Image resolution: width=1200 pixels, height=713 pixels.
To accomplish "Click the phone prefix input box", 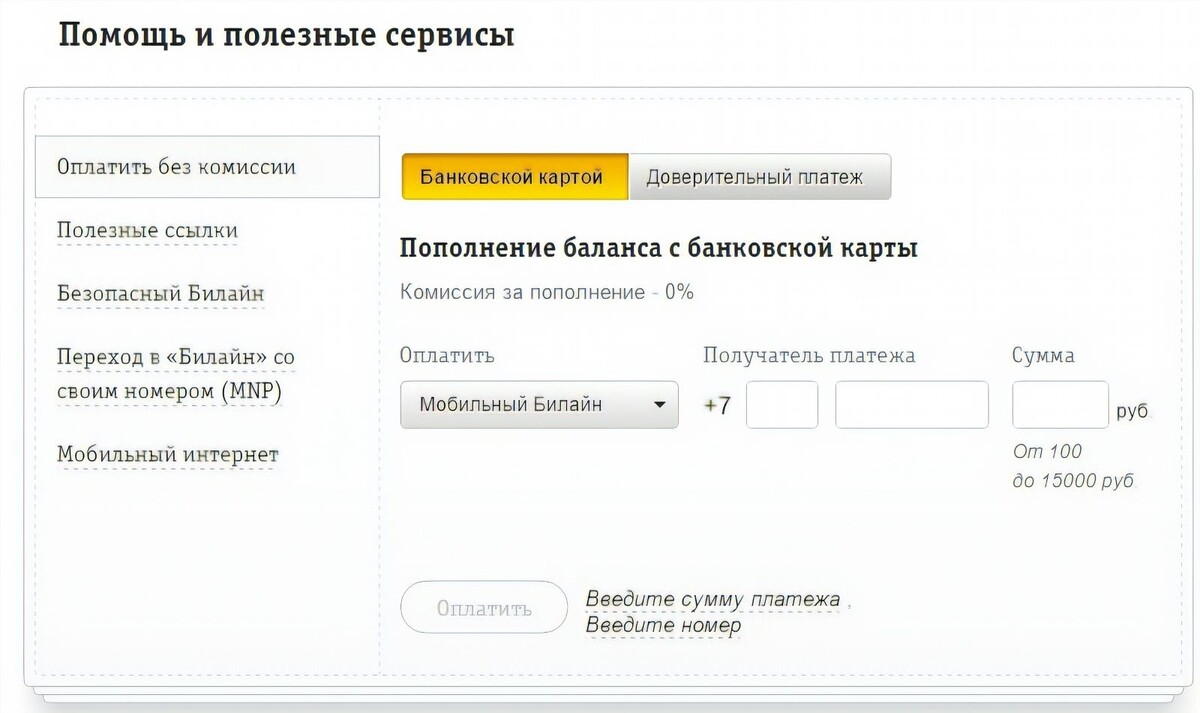I will point(782,404).
